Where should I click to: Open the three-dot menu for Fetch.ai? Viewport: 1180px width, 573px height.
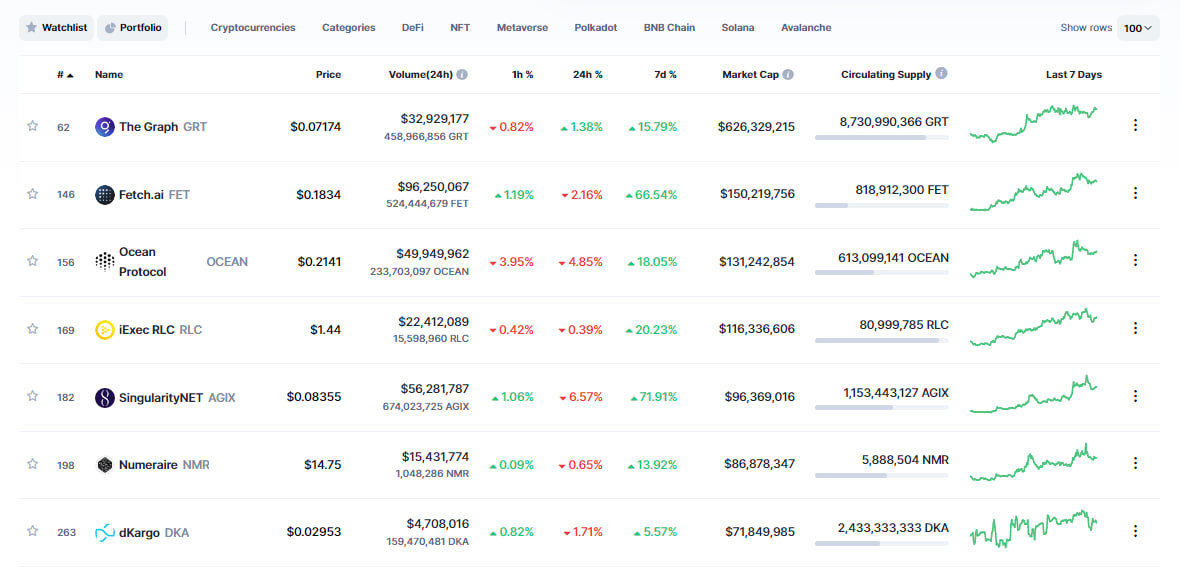tap(1135, 193)
